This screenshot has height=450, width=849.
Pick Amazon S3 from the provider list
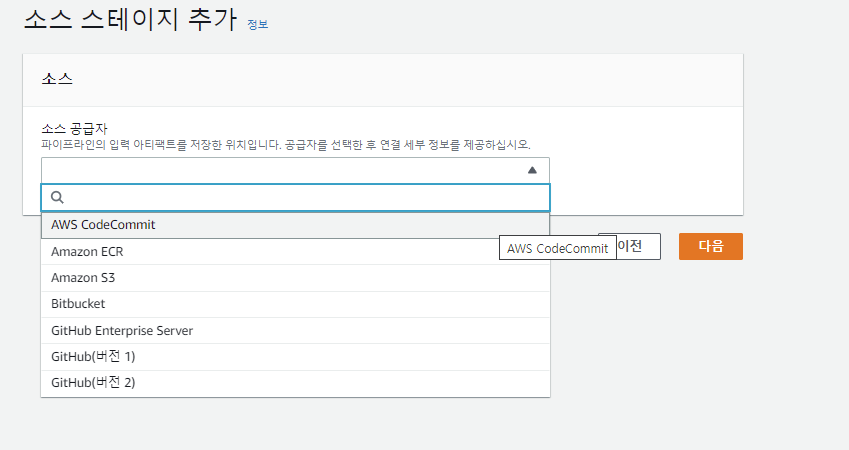tap(296, 278)
